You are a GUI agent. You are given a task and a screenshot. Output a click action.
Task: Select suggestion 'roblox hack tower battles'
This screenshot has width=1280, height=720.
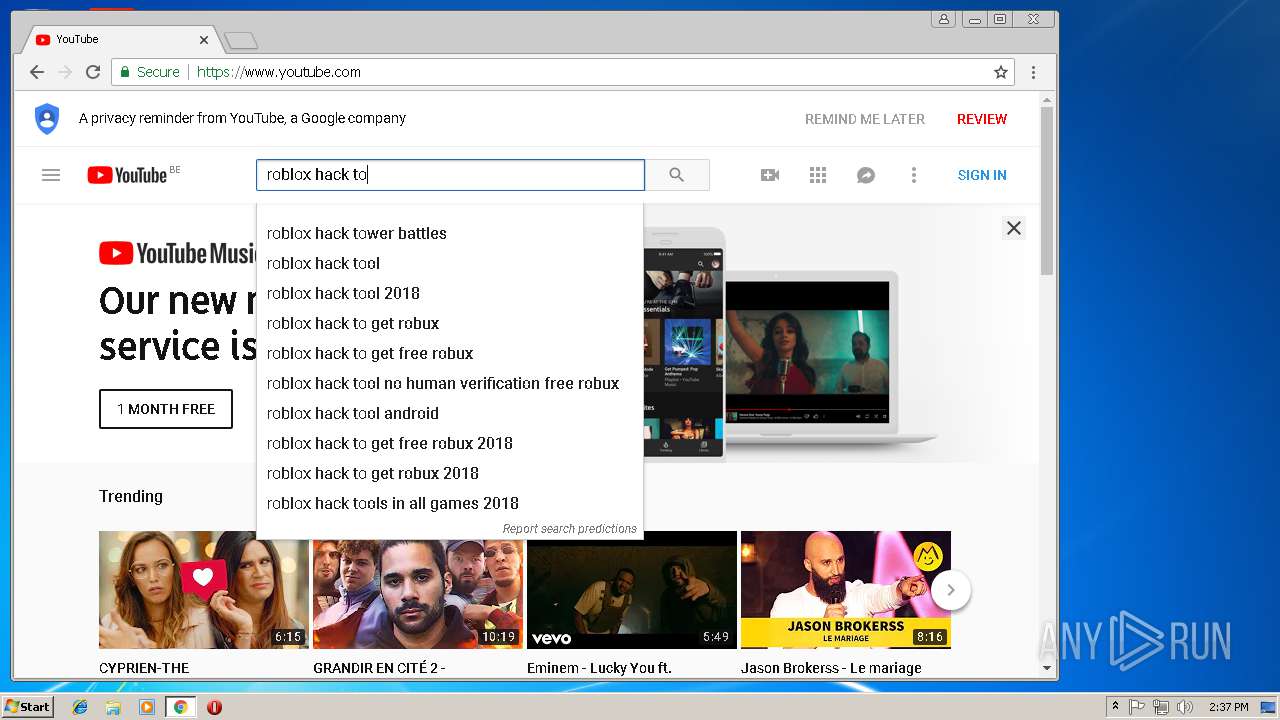[450, 233]
